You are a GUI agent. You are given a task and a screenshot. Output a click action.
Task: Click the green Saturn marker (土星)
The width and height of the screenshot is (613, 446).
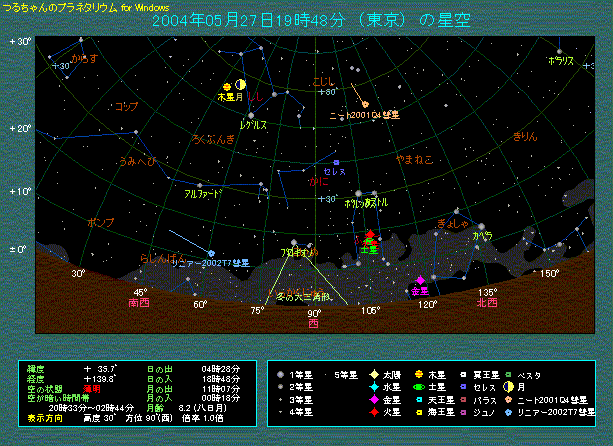(x=369, y=243)
